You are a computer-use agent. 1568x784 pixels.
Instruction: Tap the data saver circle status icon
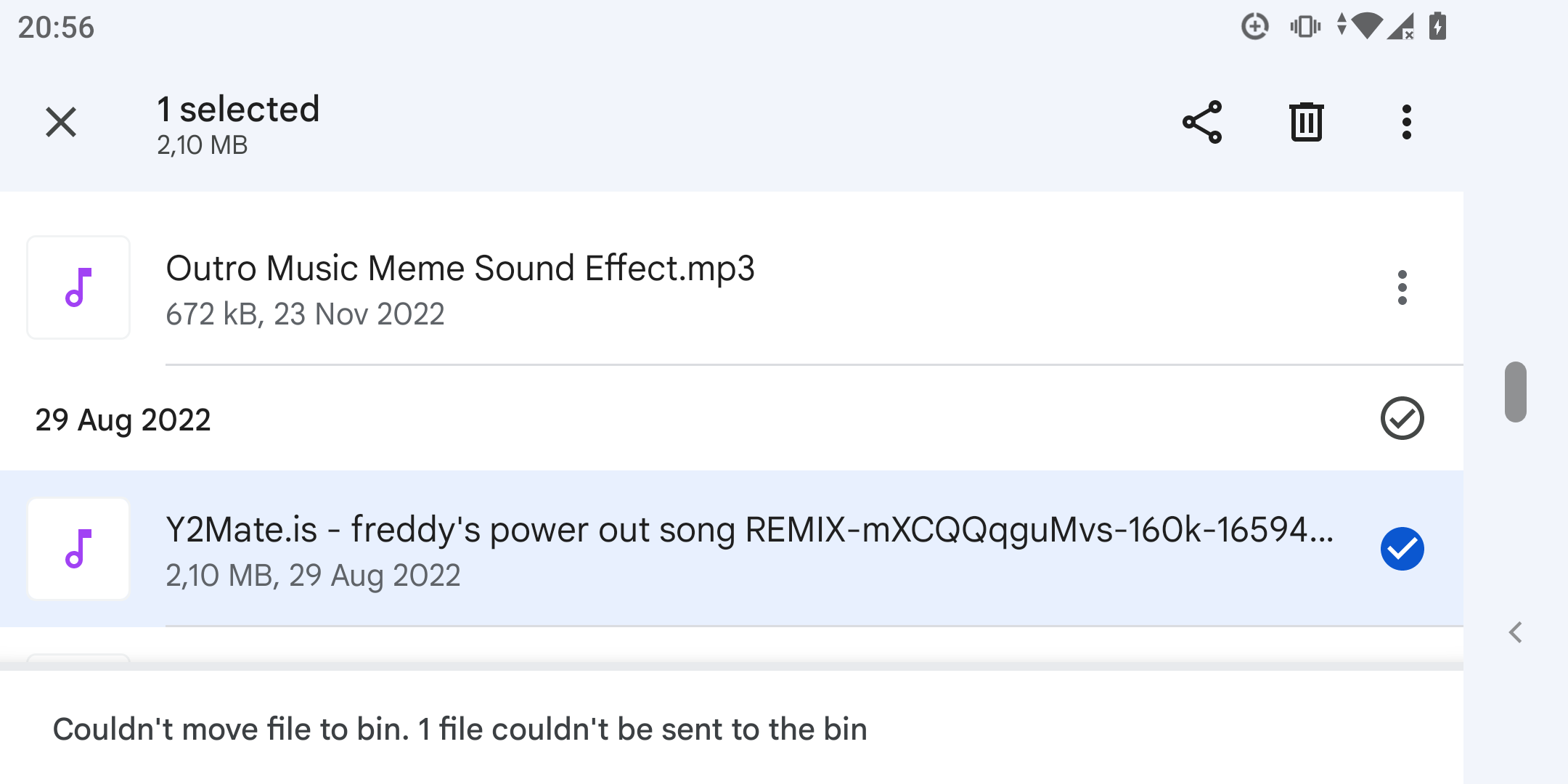pos(1255,27)
